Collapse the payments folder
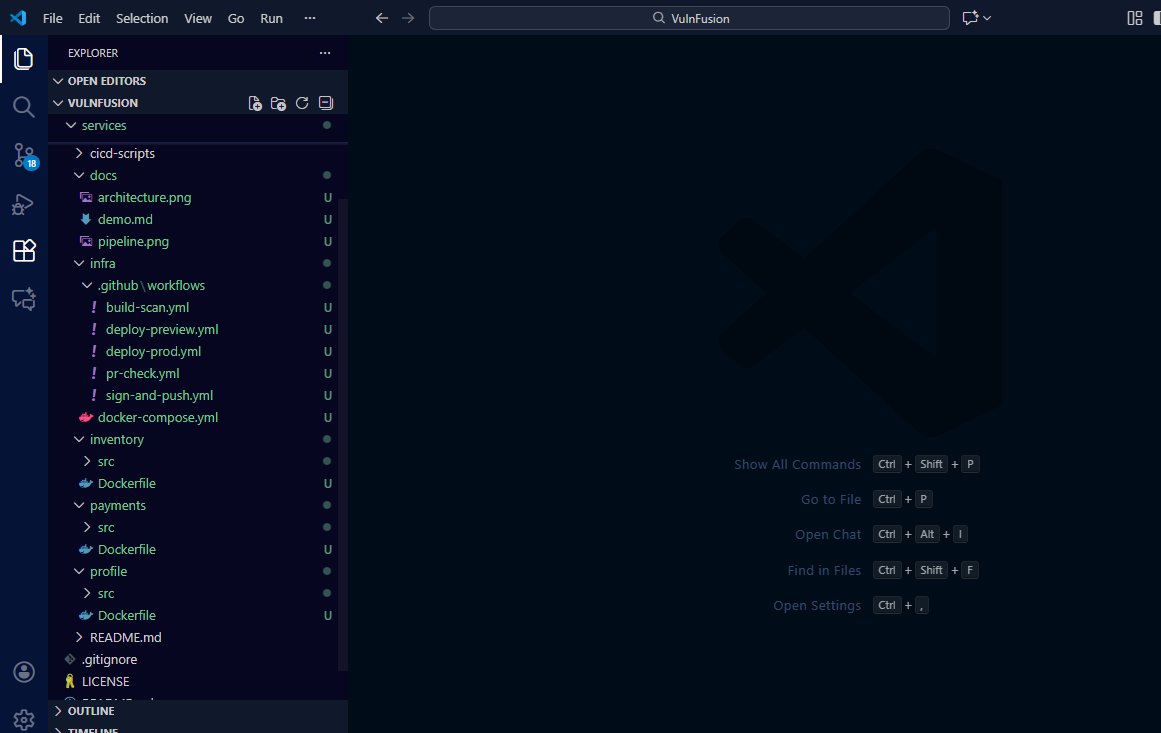 (198, 506)
